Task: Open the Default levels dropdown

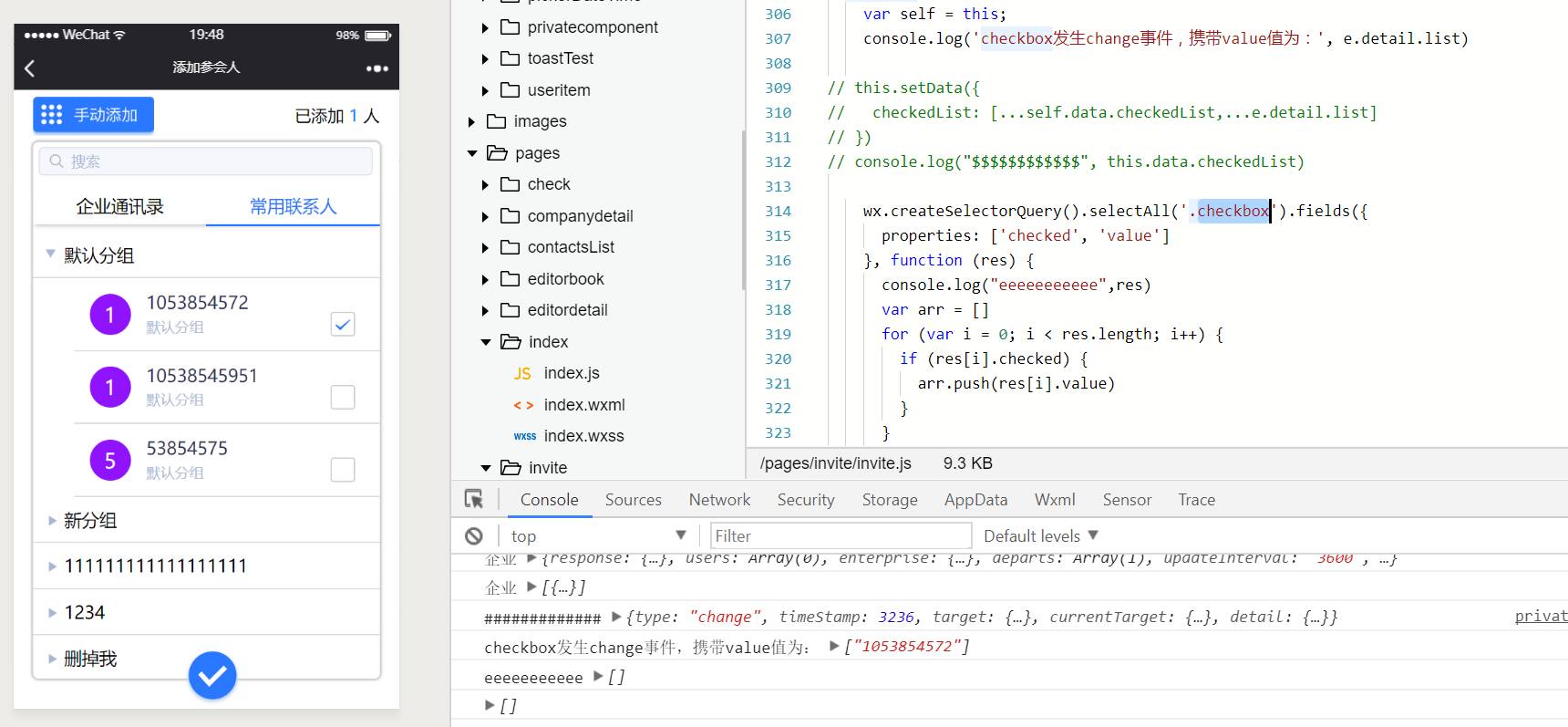Action: click(x=1040, y=536)
